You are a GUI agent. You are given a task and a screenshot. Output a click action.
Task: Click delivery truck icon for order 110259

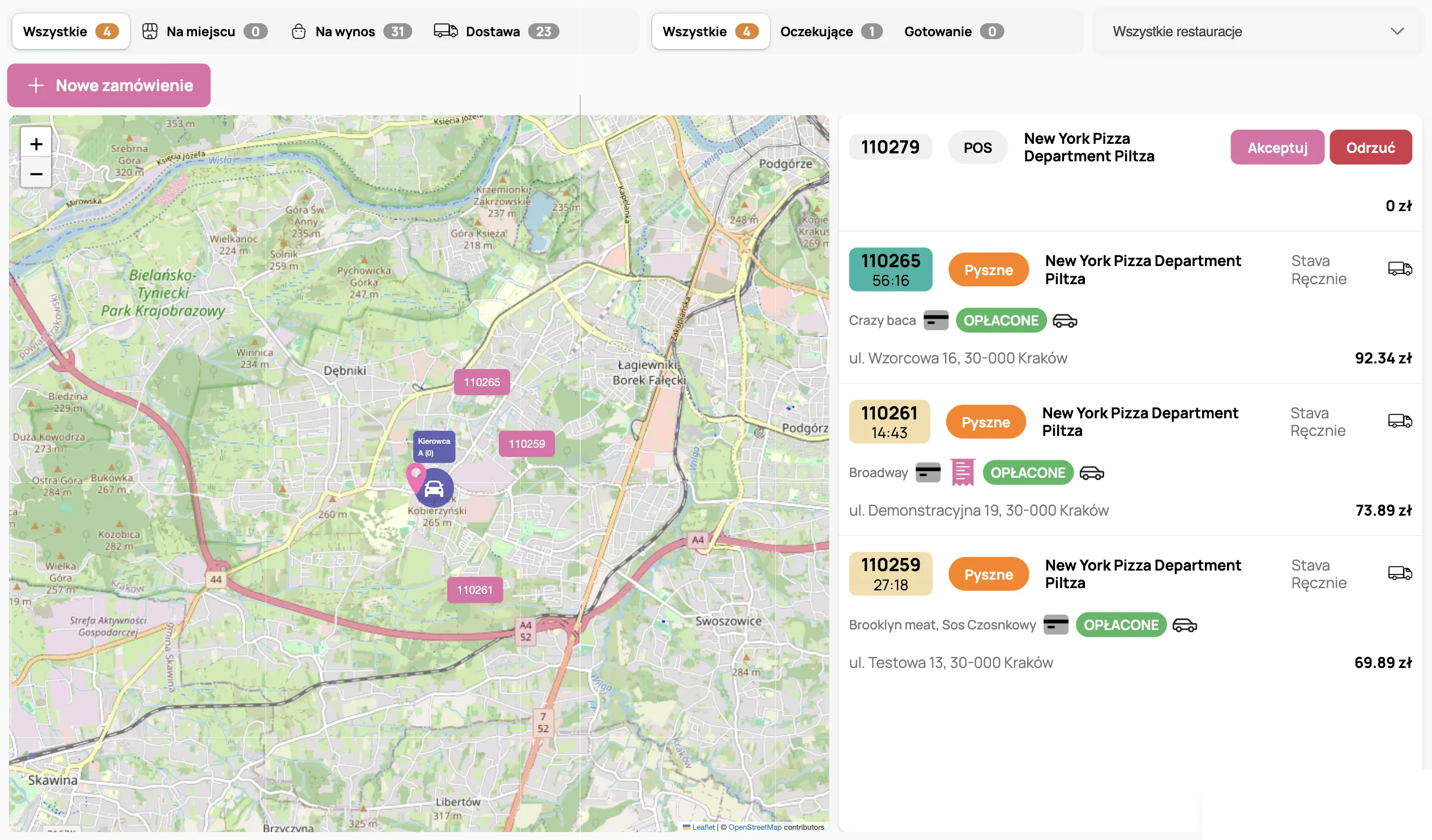click(1400, 573)
